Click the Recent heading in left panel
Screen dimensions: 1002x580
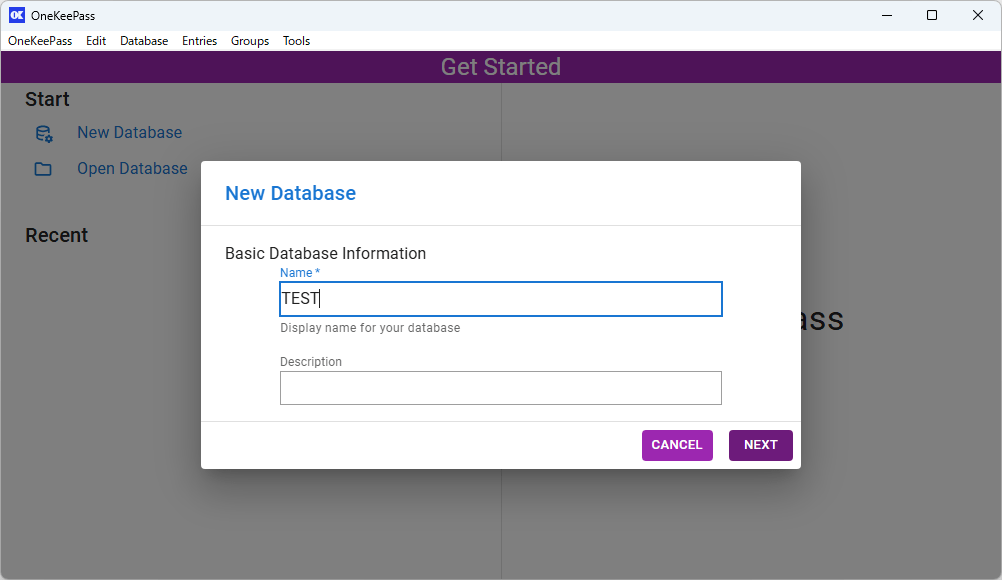click(x=56, y=235)
